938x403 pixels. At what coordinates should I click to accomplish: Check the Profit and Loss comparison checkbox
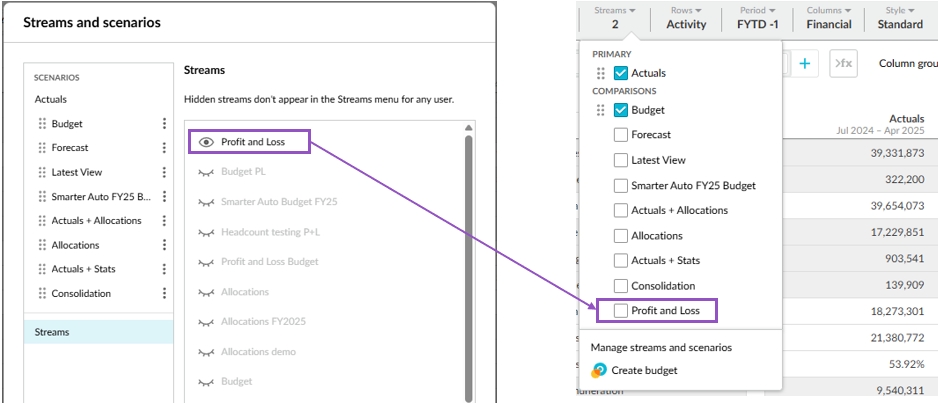pyautogui.click(x=621, y=311)
